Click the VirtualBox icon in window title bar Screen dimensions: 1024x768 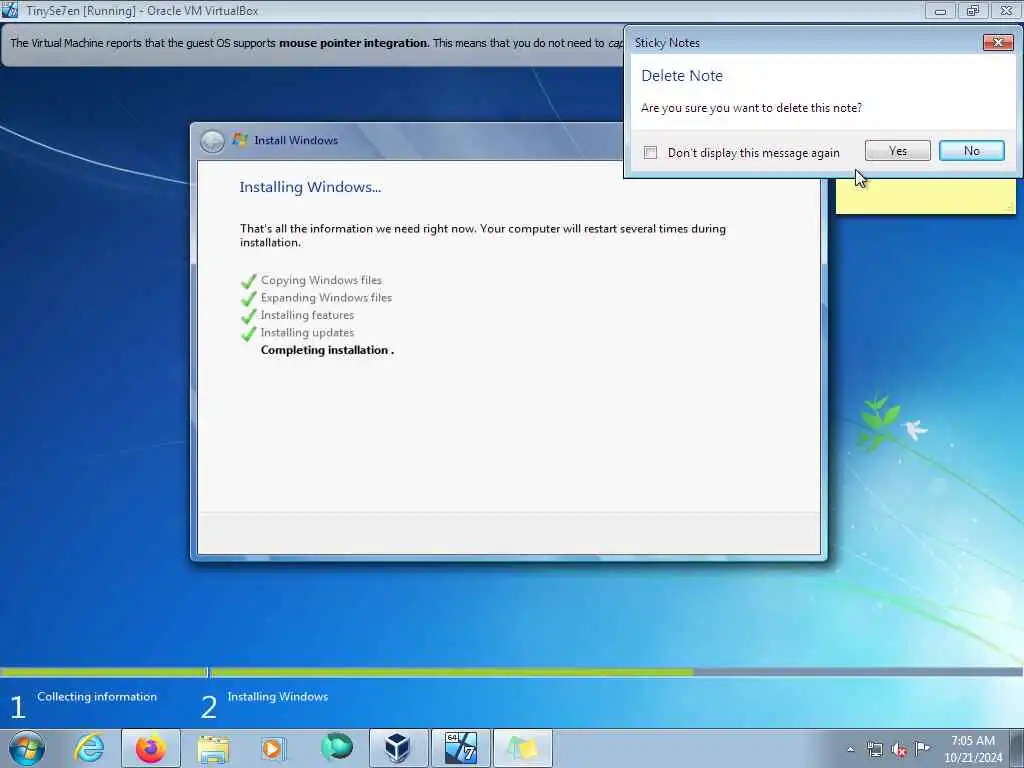pyautogui.click(x=10, y=10)
